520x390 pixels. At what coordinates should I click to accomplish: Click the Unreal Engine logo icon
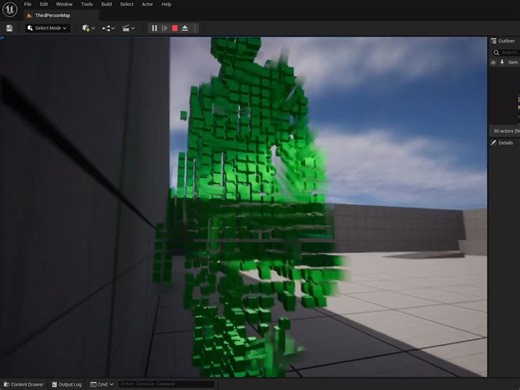tap(10, 9)
